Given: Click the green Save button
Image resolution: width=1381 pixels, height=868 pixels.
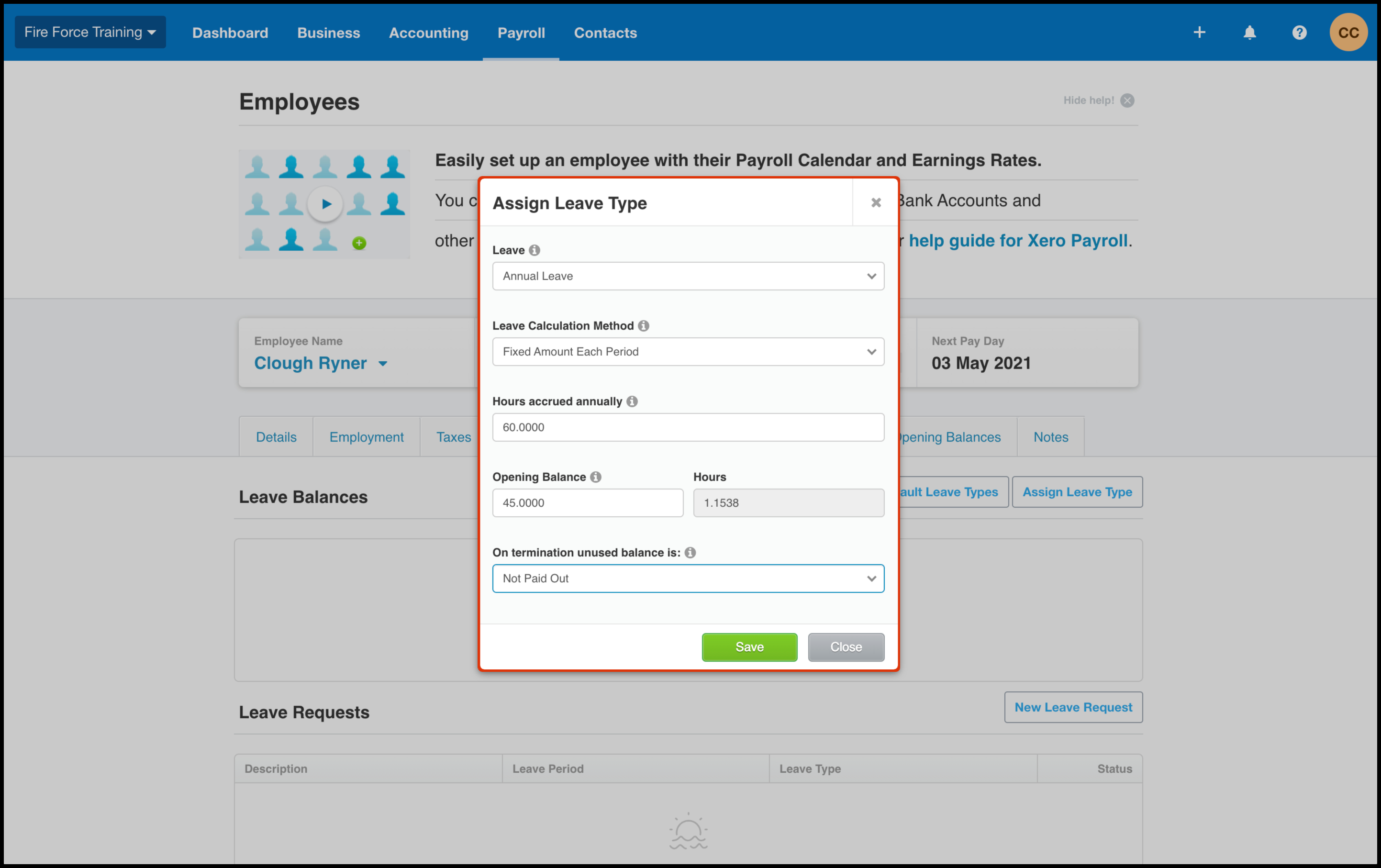Looking at the screenshot, I should click(x=749, y=647).
